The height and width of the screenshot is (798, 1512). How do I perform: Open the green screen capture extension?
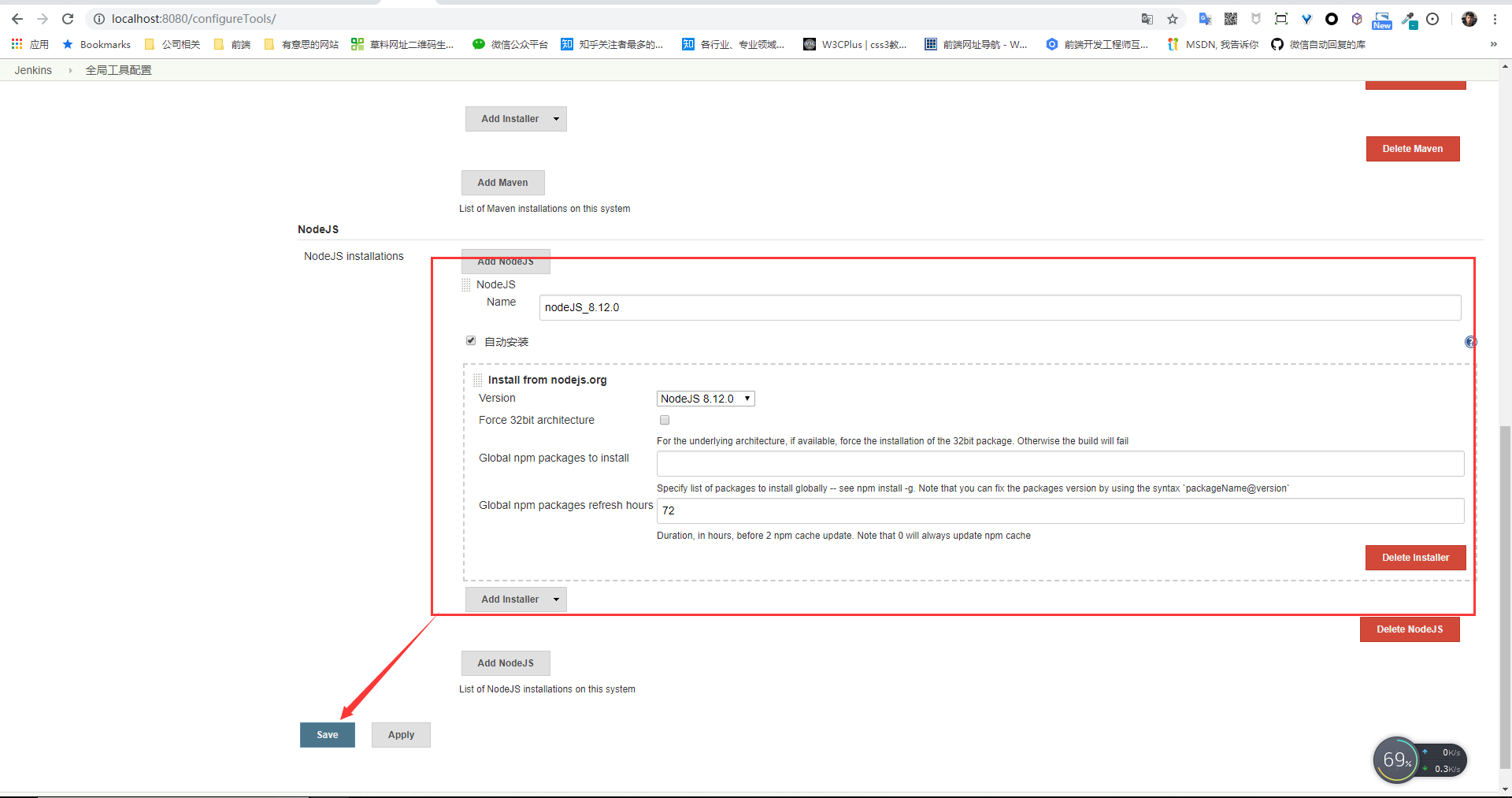click(1281, 19)
